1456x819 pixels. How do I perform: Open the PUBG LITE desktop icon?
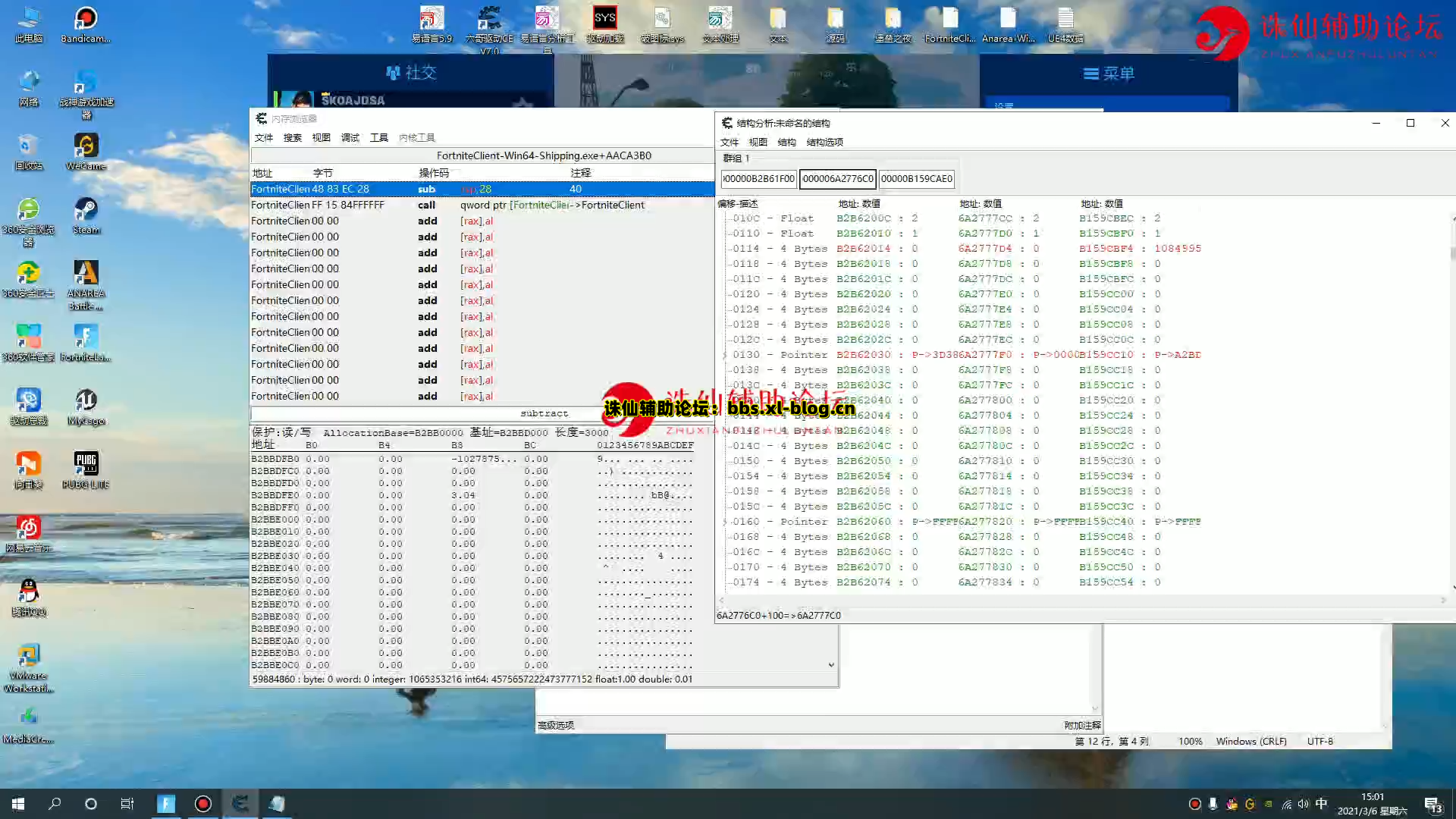click(x=86, y=470)
